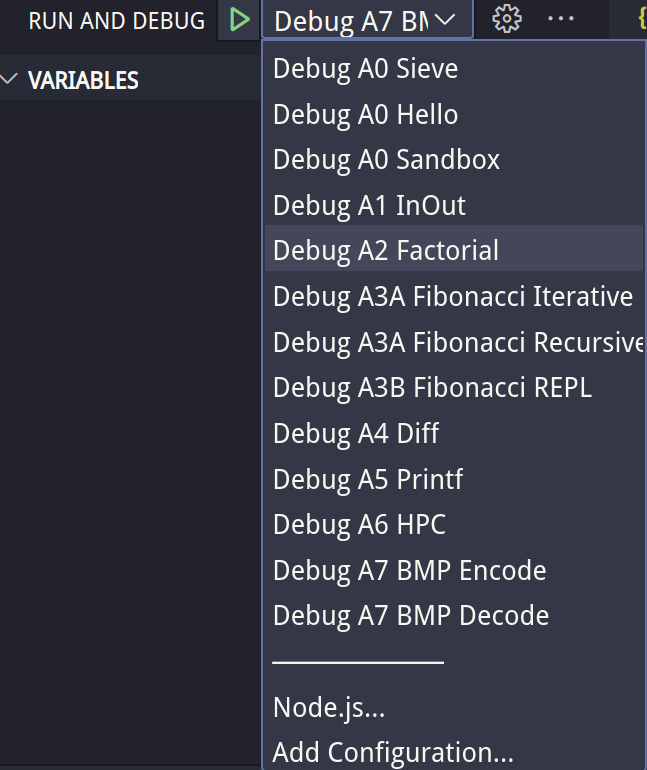Select Debug A2 Factorial
Viewport: 647px width, 770px height.
(x=386, y=251)
